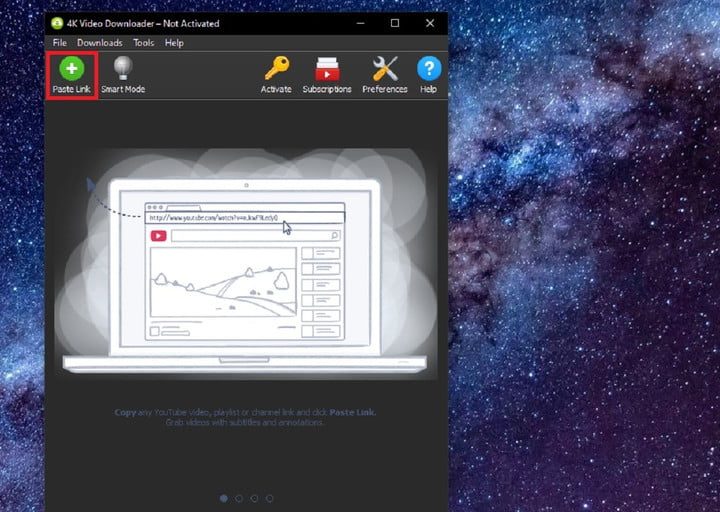Open the Help menu in menu bar

(174, 43)
